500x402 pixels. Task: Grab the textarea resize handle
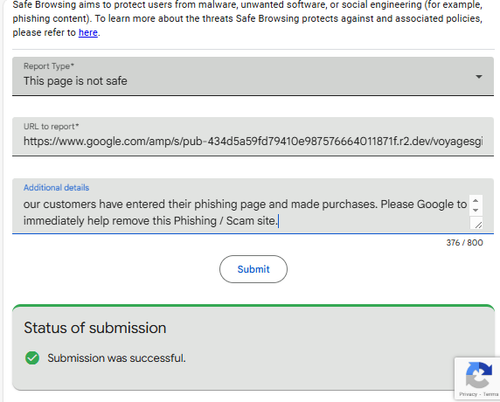point(478,224)
